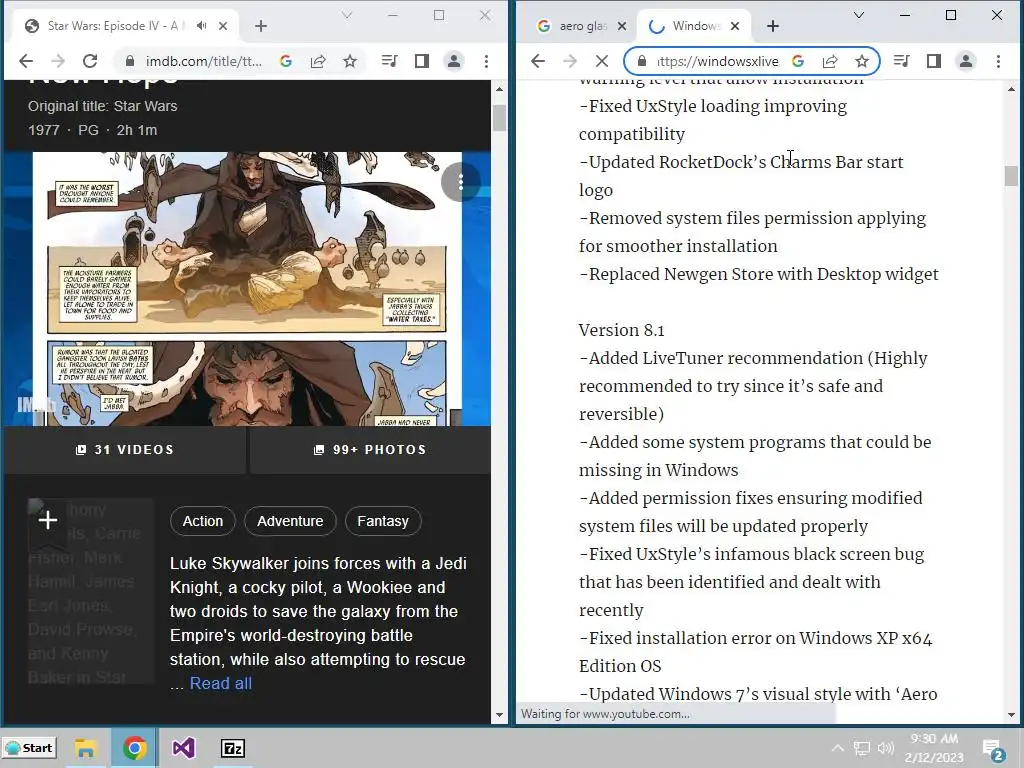Open profile avatar in windowsxlive window

(x=965, y=61)
